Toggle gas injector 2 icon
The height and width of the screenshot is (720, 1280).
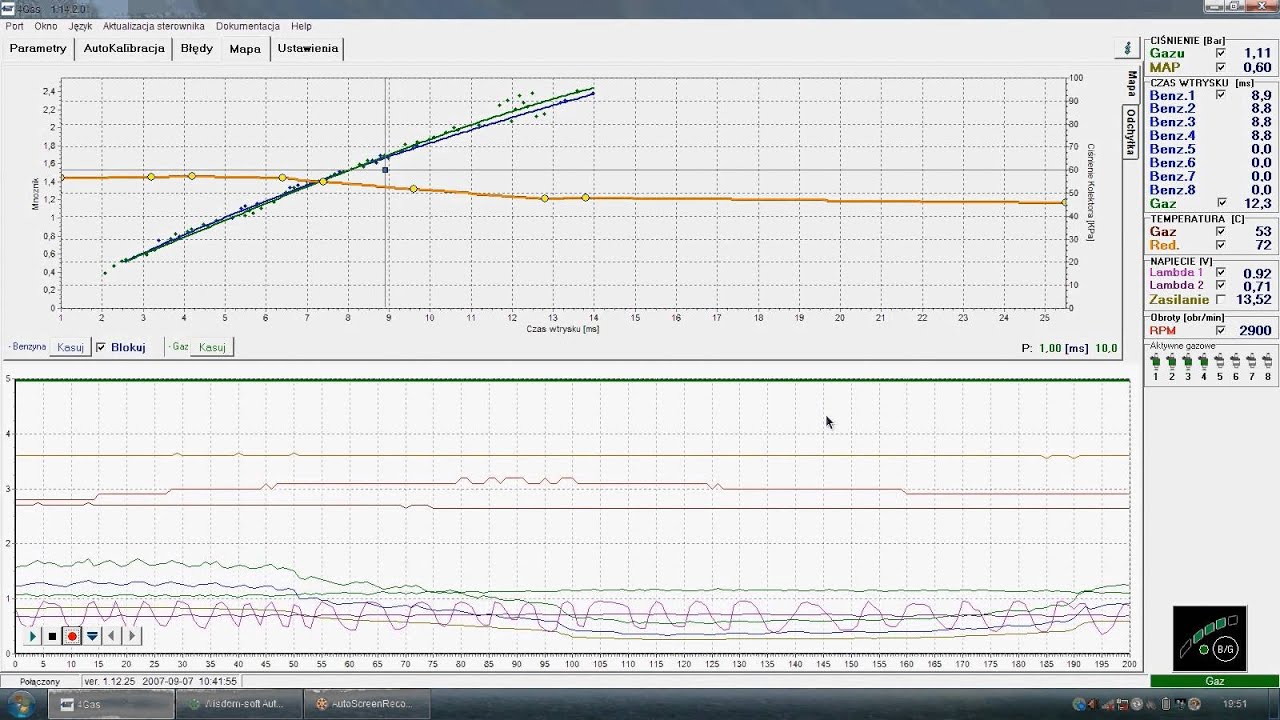coord(1172,361)
